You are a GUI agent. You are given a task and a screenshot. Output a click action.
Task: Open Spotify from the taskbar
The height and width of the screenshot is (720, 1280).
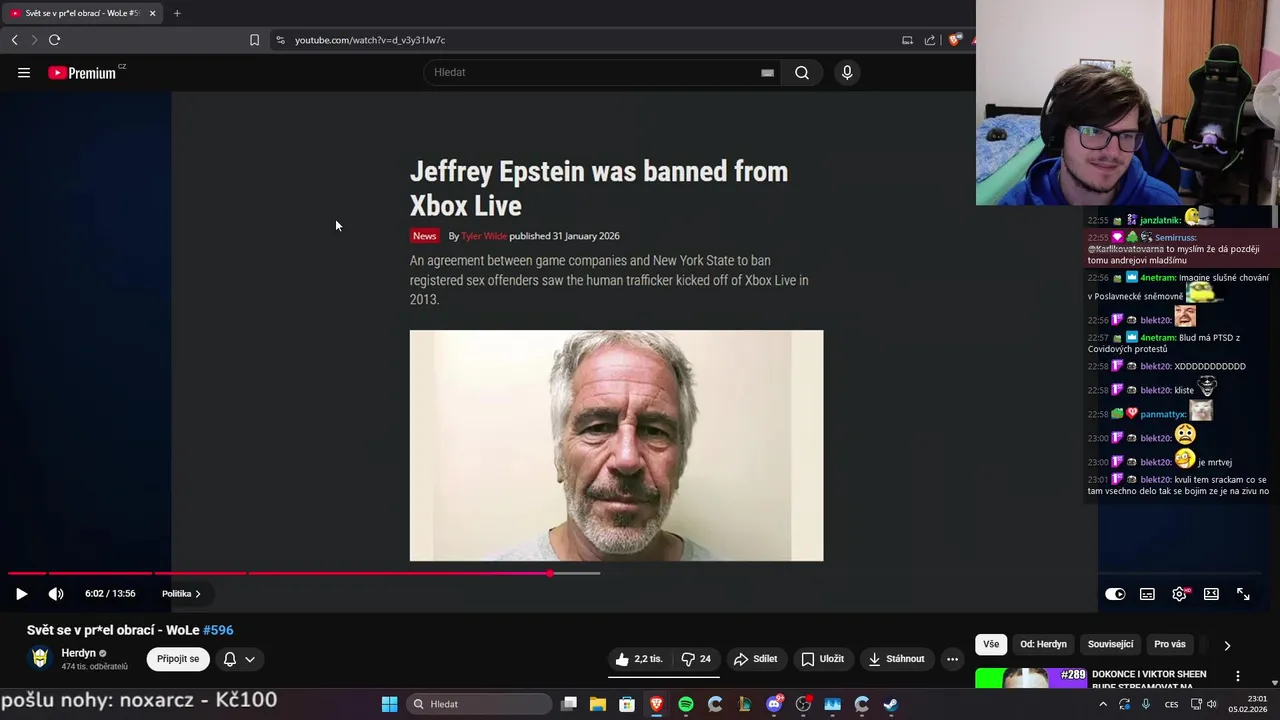click(x=686, y=704)
